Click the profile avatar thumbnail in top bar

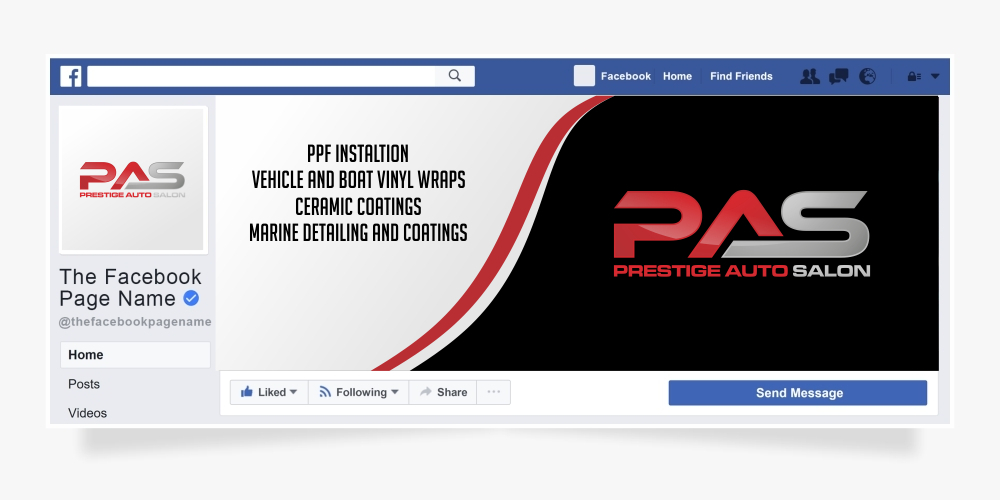(x=584, y=76)
